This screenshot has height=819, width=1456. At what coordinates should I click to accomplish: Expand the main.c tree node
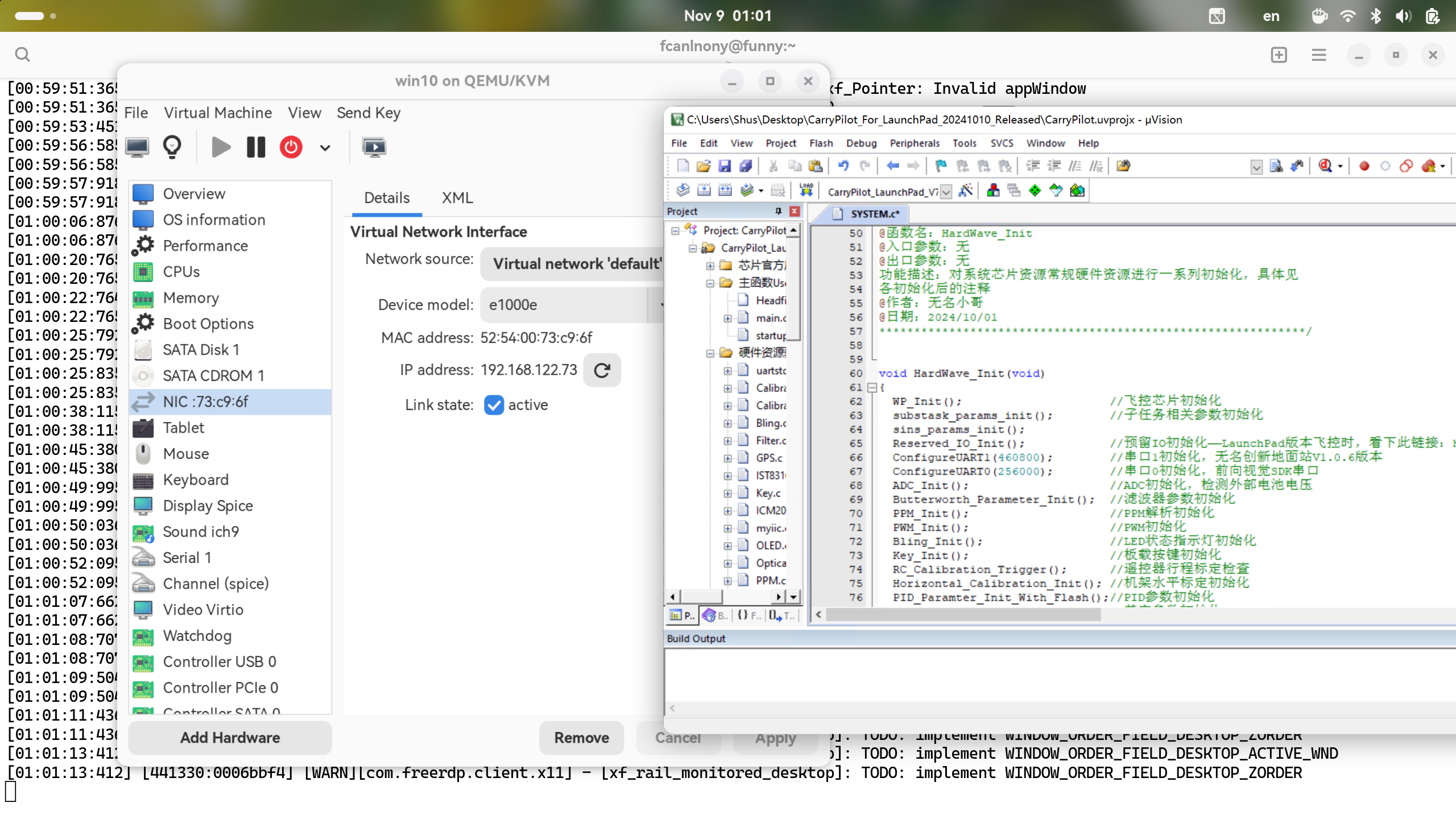pyautogui.click(x=727, y=318)
